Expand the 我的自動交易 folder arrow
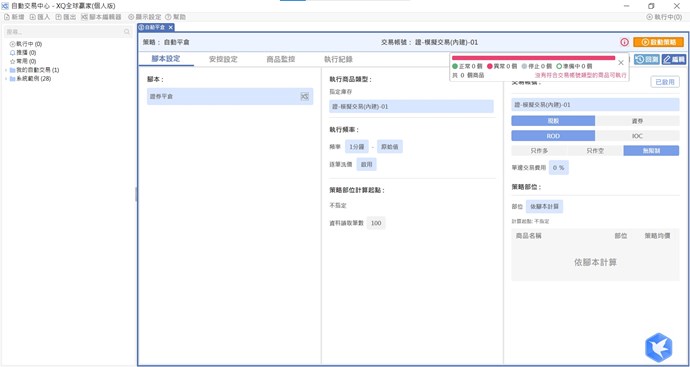 click(6, 70)
